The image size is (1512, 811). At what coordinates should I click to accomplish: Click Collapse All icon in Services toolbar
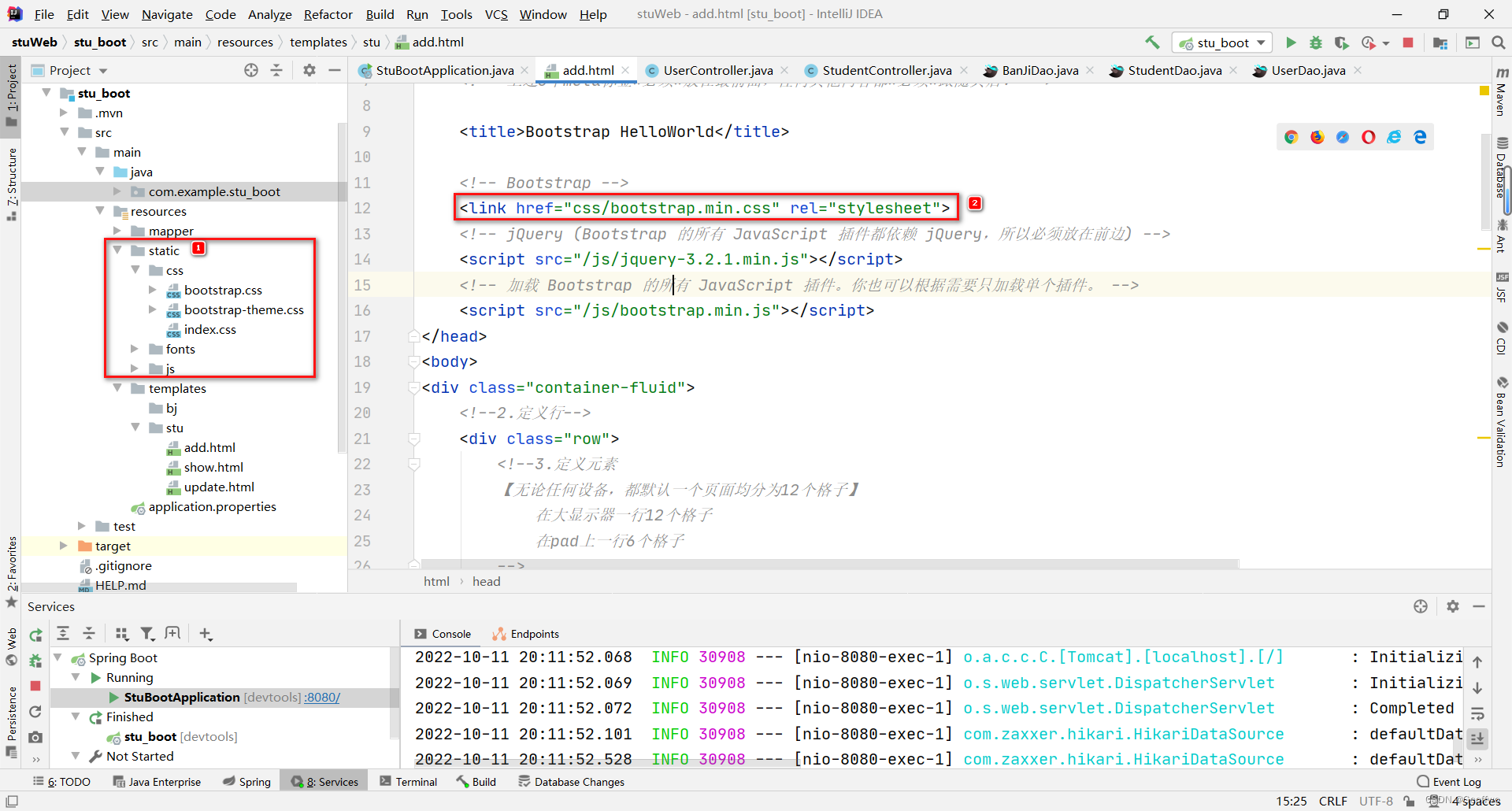pos(89,633)
